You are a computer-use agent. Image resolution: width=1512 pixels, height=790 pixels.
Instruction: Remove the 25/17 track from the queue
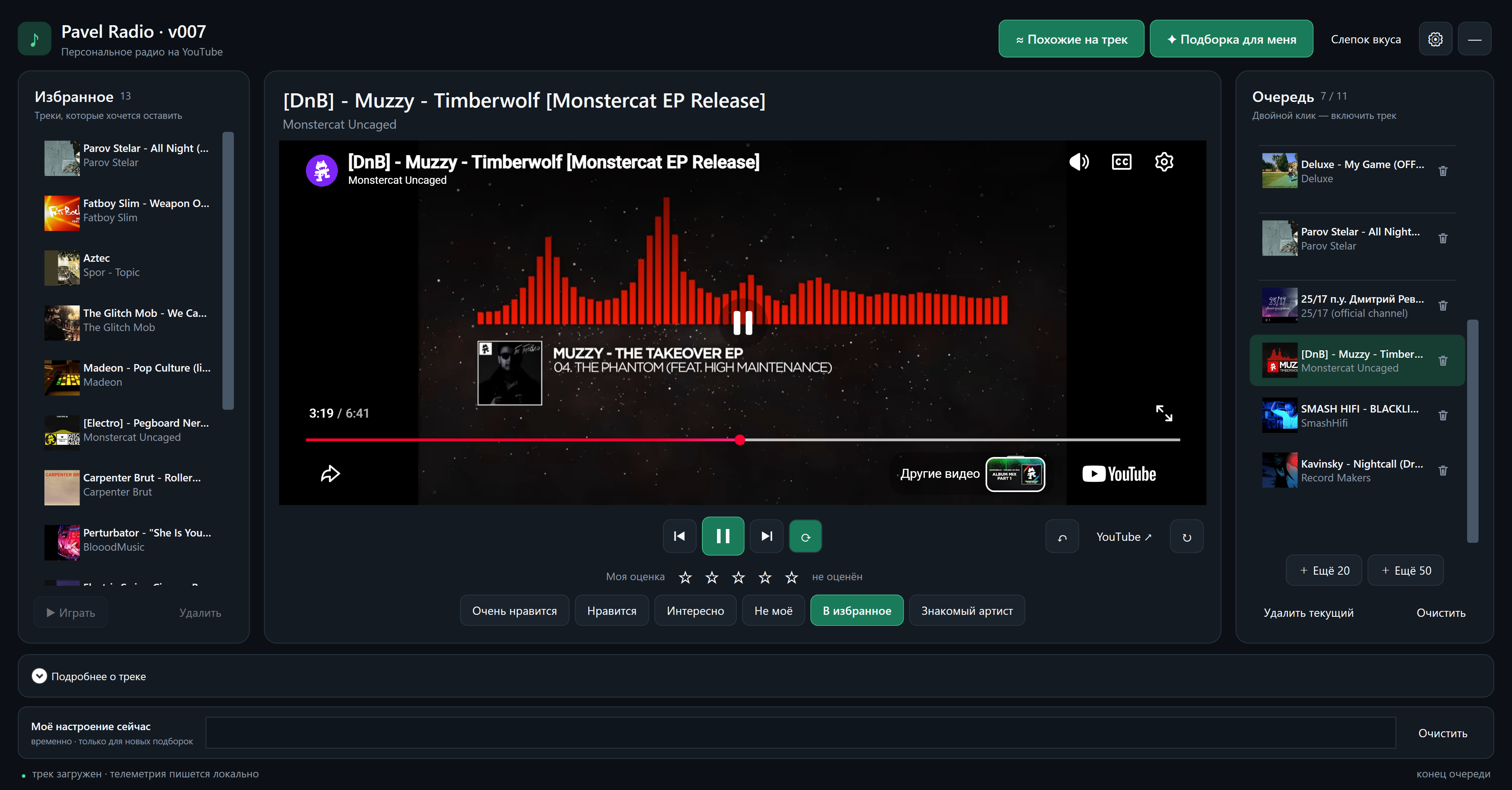(1443, 306)
